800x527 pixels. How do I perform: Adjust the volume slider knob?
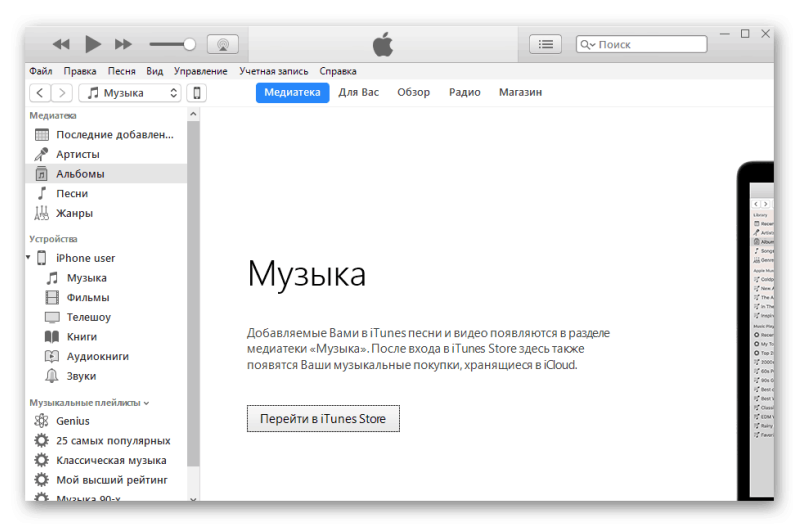(x=189, y=44)
